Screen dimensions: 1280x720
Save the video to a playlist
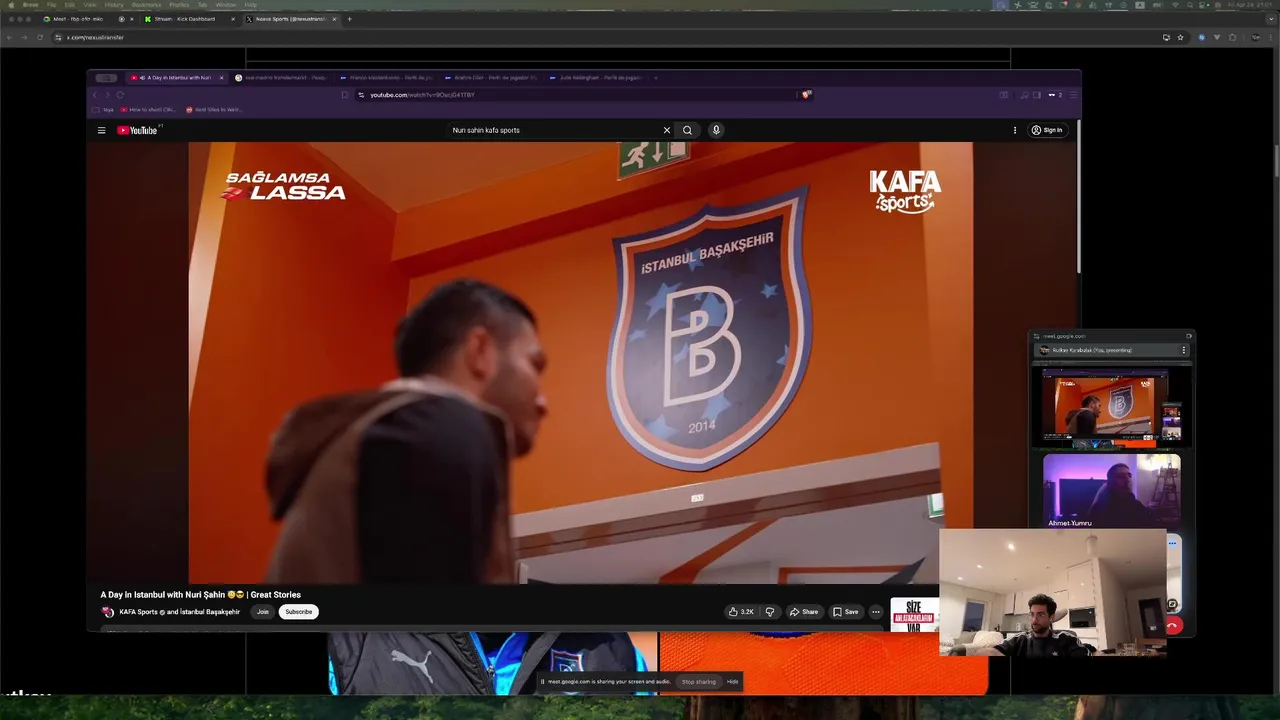point(846,612)
